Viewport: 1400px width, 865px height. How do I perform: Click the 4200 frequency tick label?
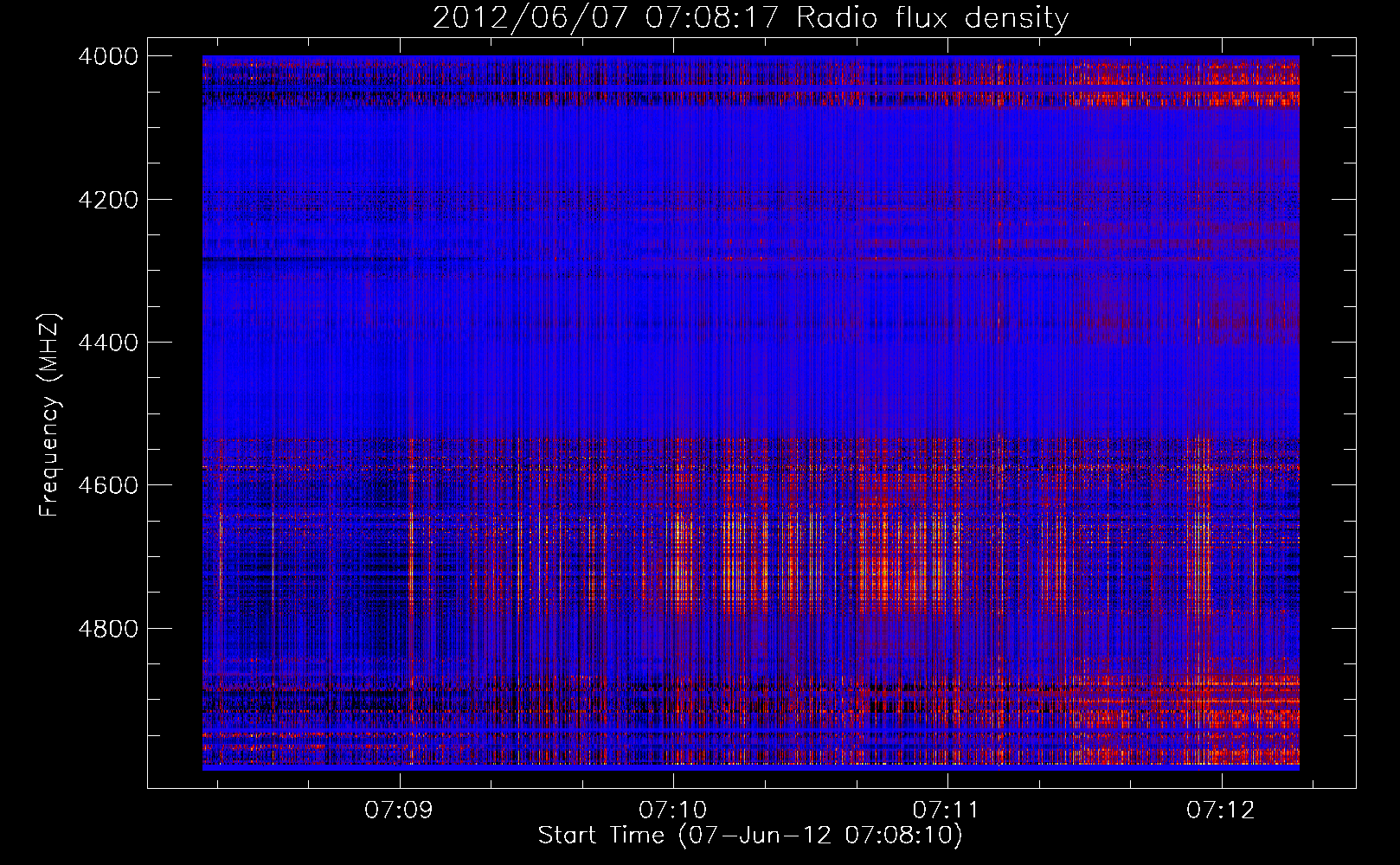[x=108, y=200]
